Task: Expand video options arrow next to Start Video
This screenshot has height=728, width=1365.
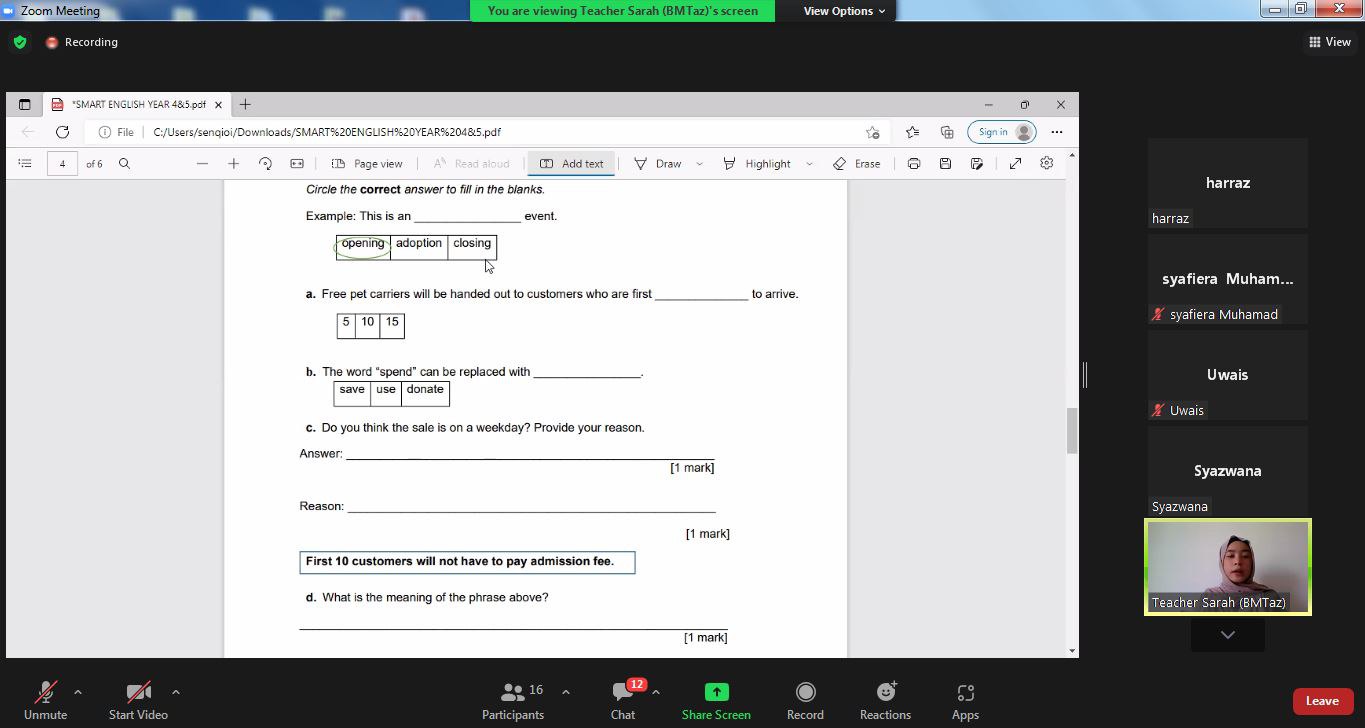Action: point(176,692)
